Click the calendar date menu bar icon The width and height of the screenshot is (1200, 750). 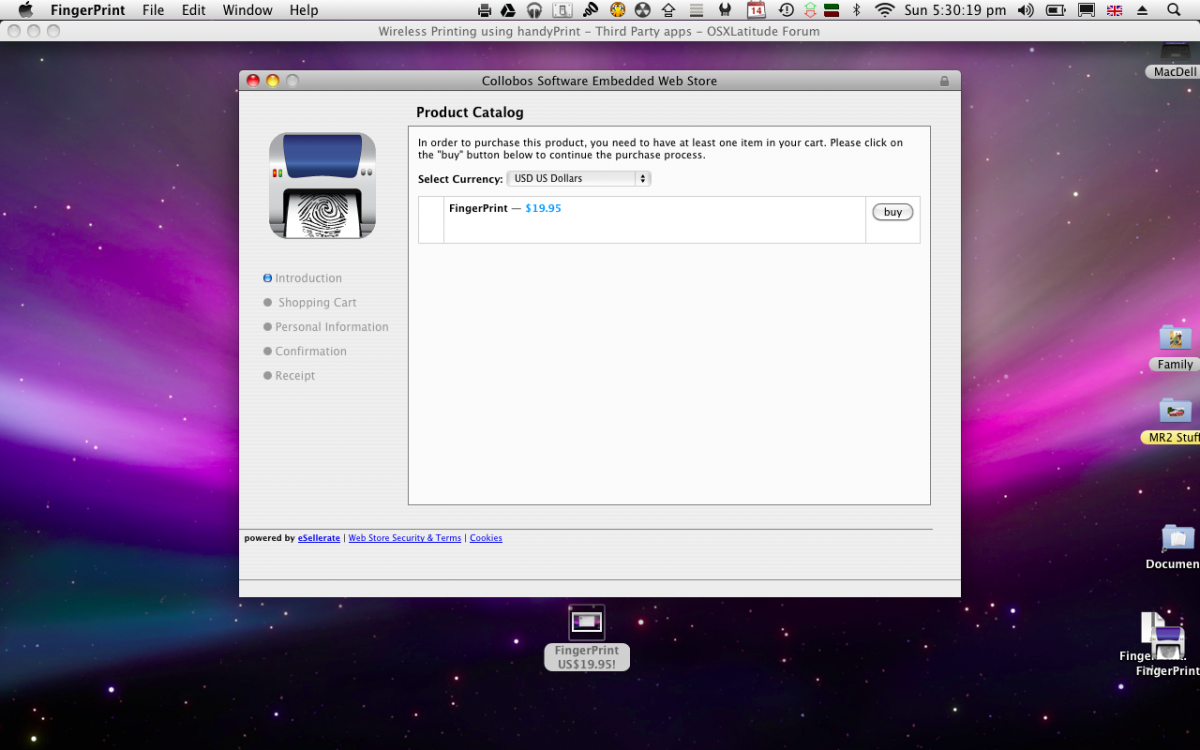pyautogui.click(x=756, y=10)
